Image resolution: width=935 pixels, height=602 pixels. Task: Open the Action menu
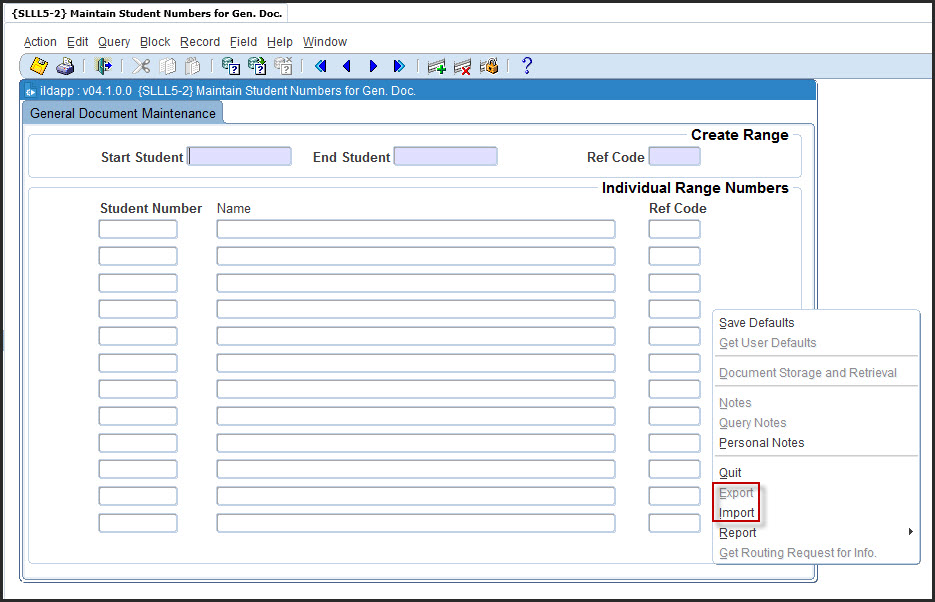(x=40, y=42)
